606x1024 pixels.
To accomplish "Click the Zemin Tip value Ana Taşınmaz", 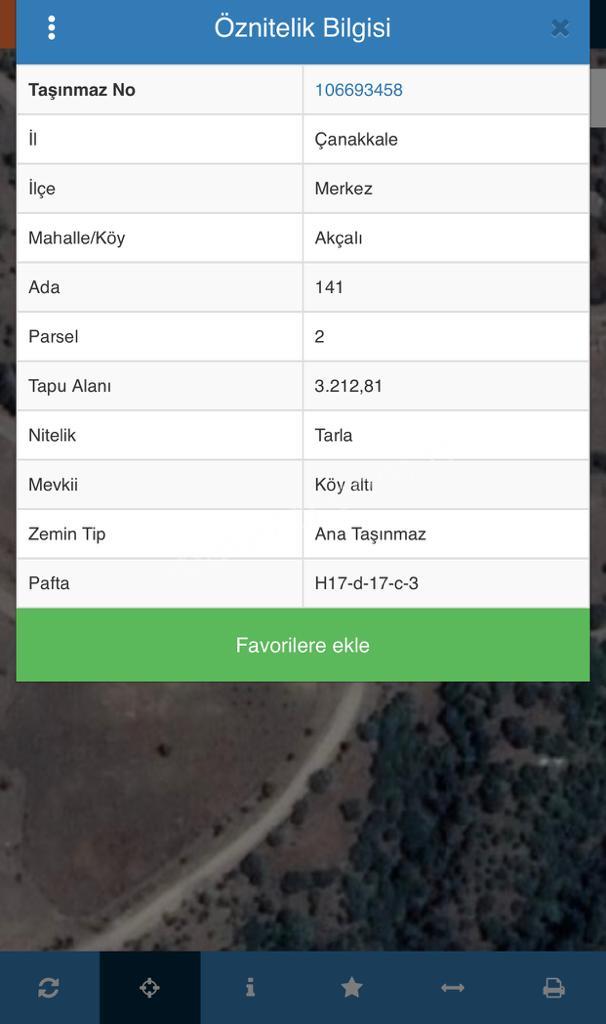I will (x=370, y=534).
